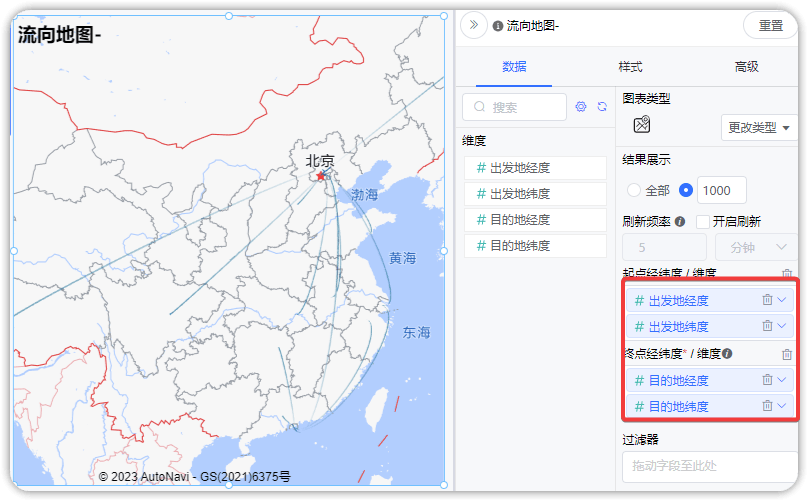This screenshot has height=501, width=808.
Task: Click the 拖动字段至此处 filter drop area
Action: coord(710,466)
